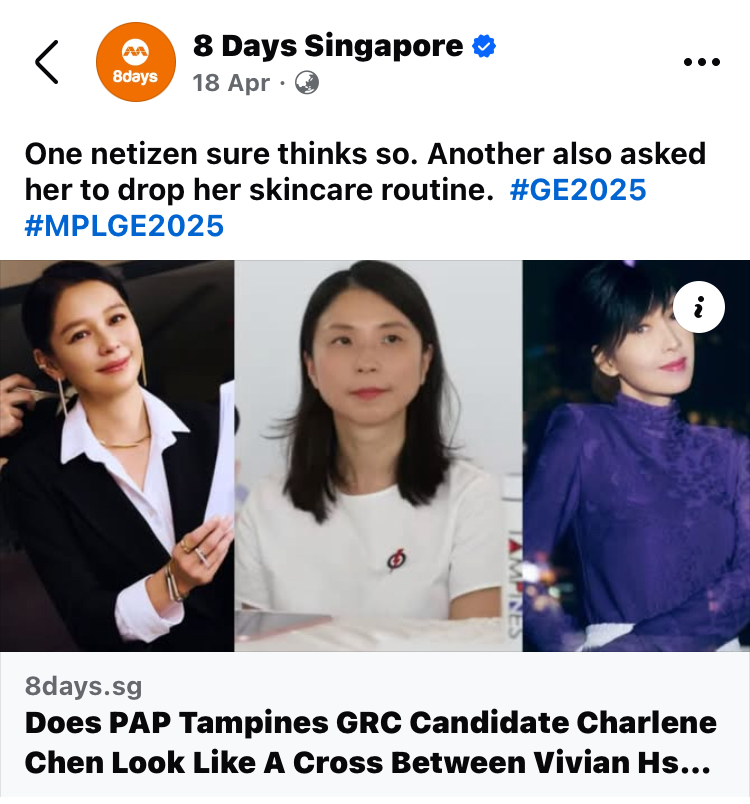Open the #GE2025 hashtag
750x804 pixels.
pos(578,190)
